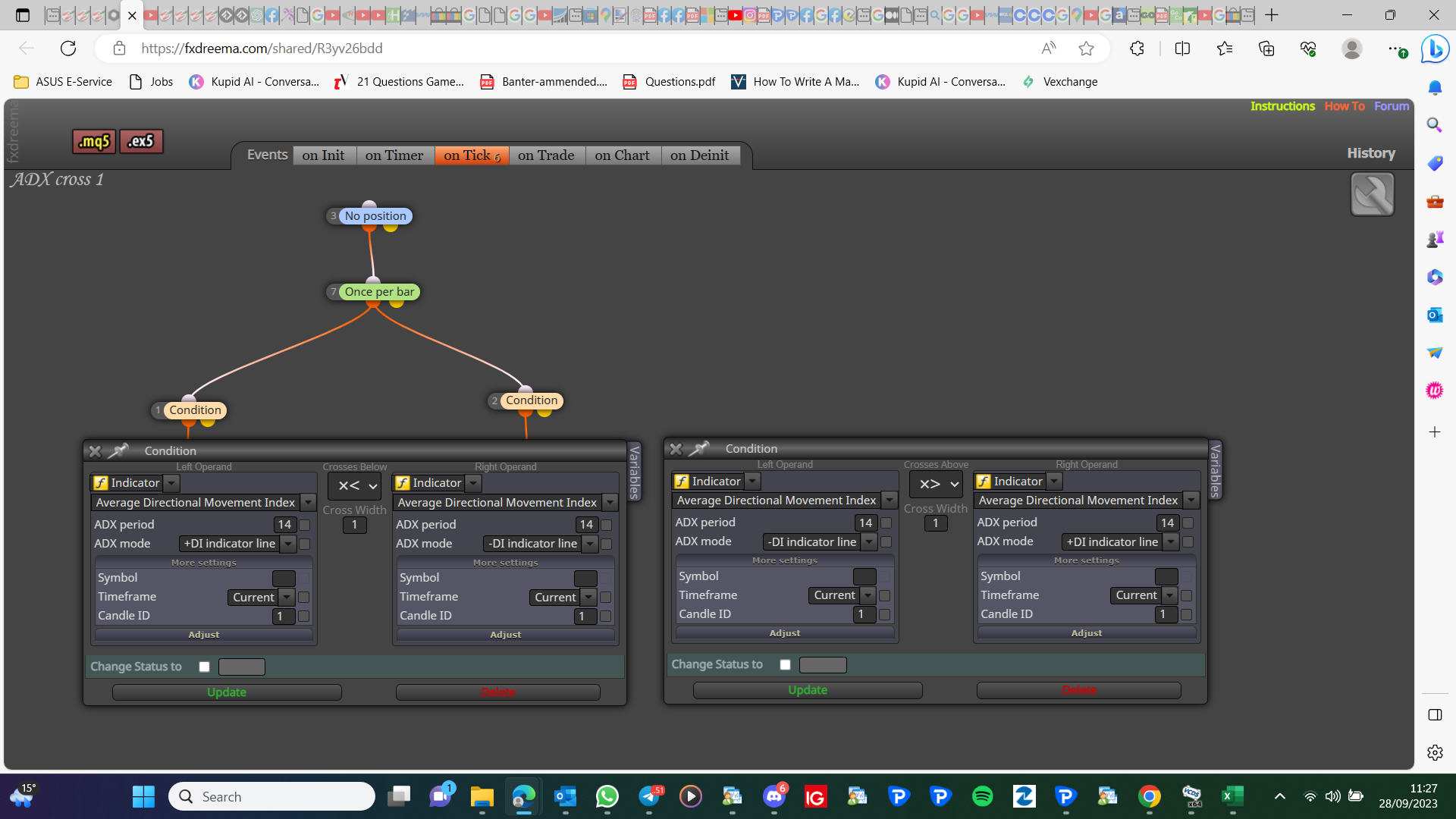Open the Instructions link
1456x819 pixels.
(x=1282, y=106)
